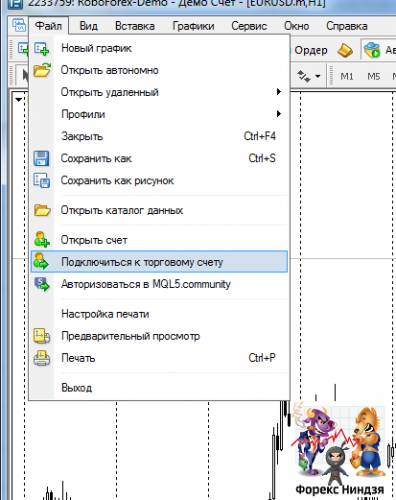
Task: Click the Ctrl+P shortcut text
Action: point(262,358)
